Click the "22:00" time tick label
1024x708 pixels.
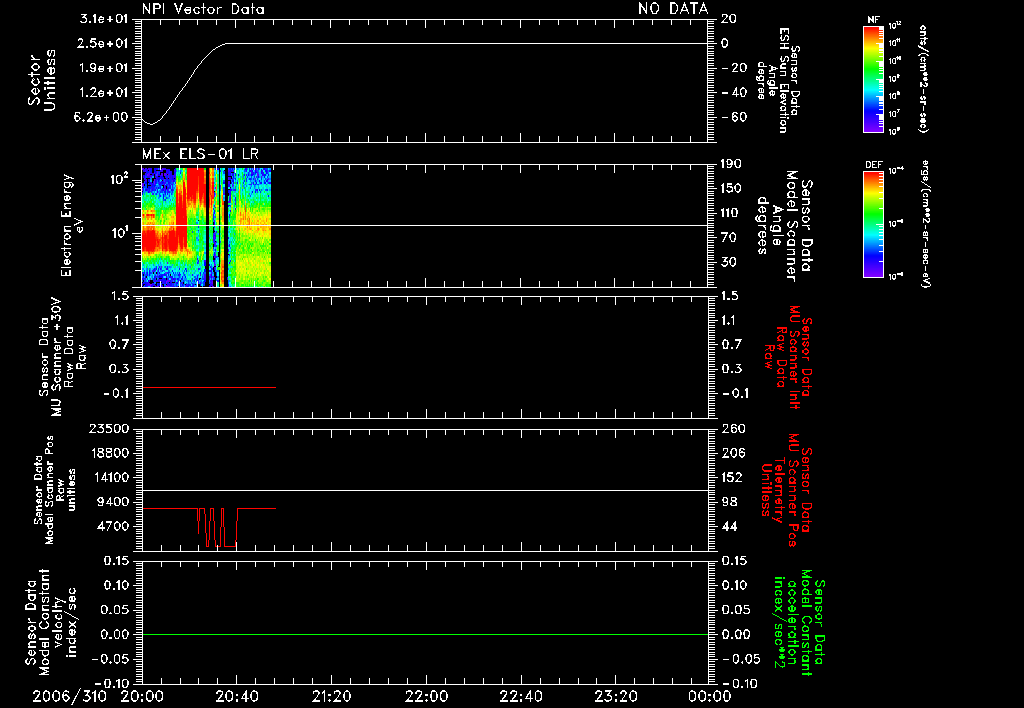(x=426, y=696)
